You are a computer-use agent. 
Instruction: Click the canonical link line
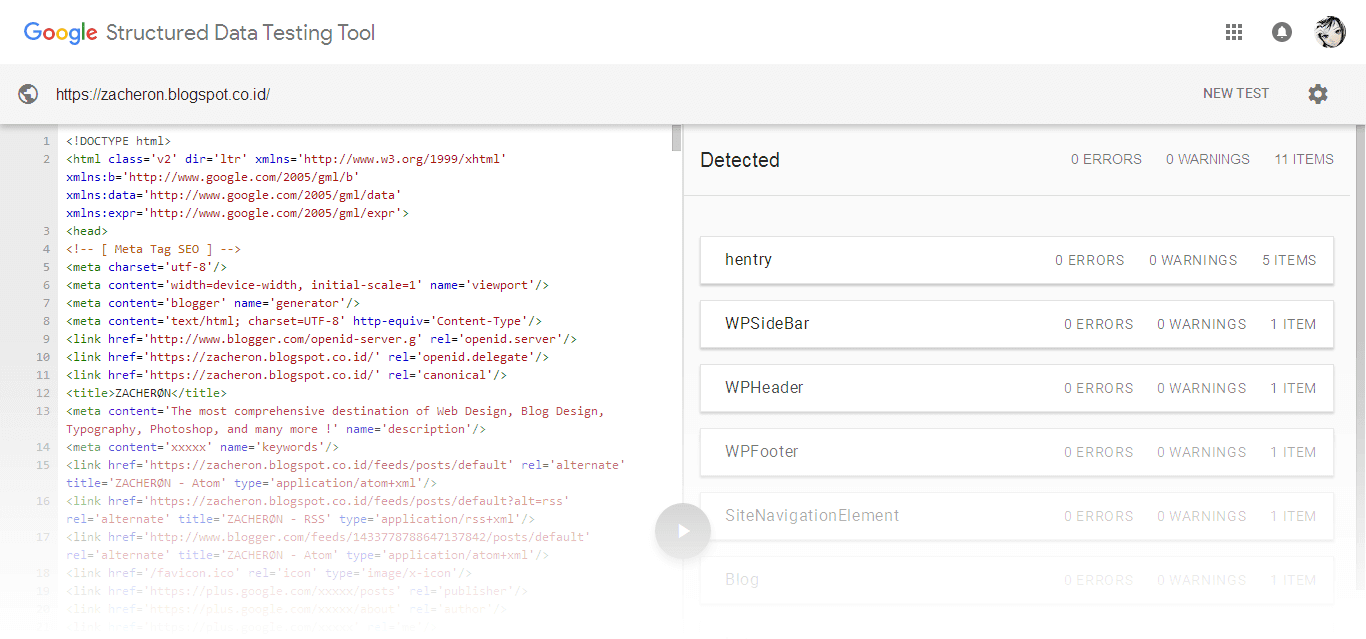click(287, 375)
